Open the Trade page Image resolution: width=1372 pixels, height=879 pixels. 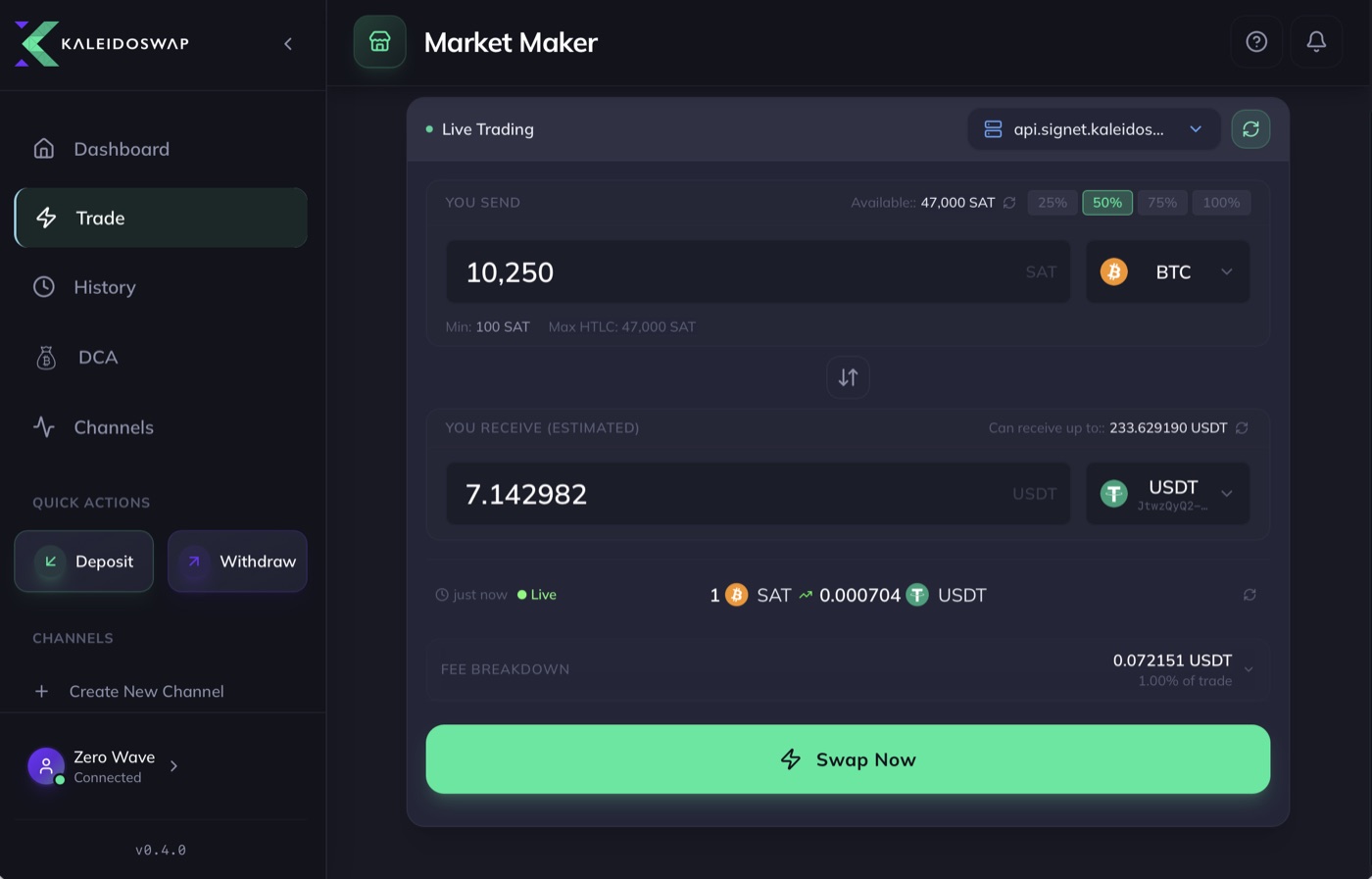click(x=161, y=218)
